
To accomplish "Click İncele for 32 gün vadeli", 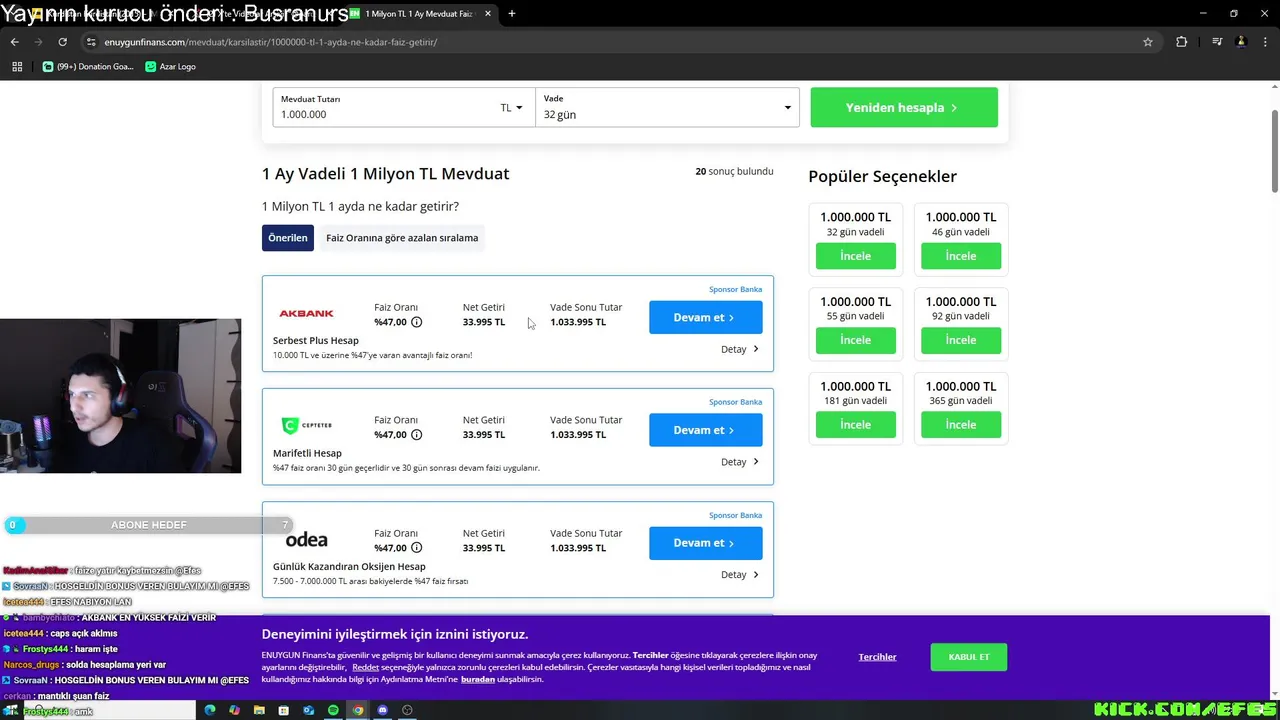I will pyautogui.click(x=855, y=256).
